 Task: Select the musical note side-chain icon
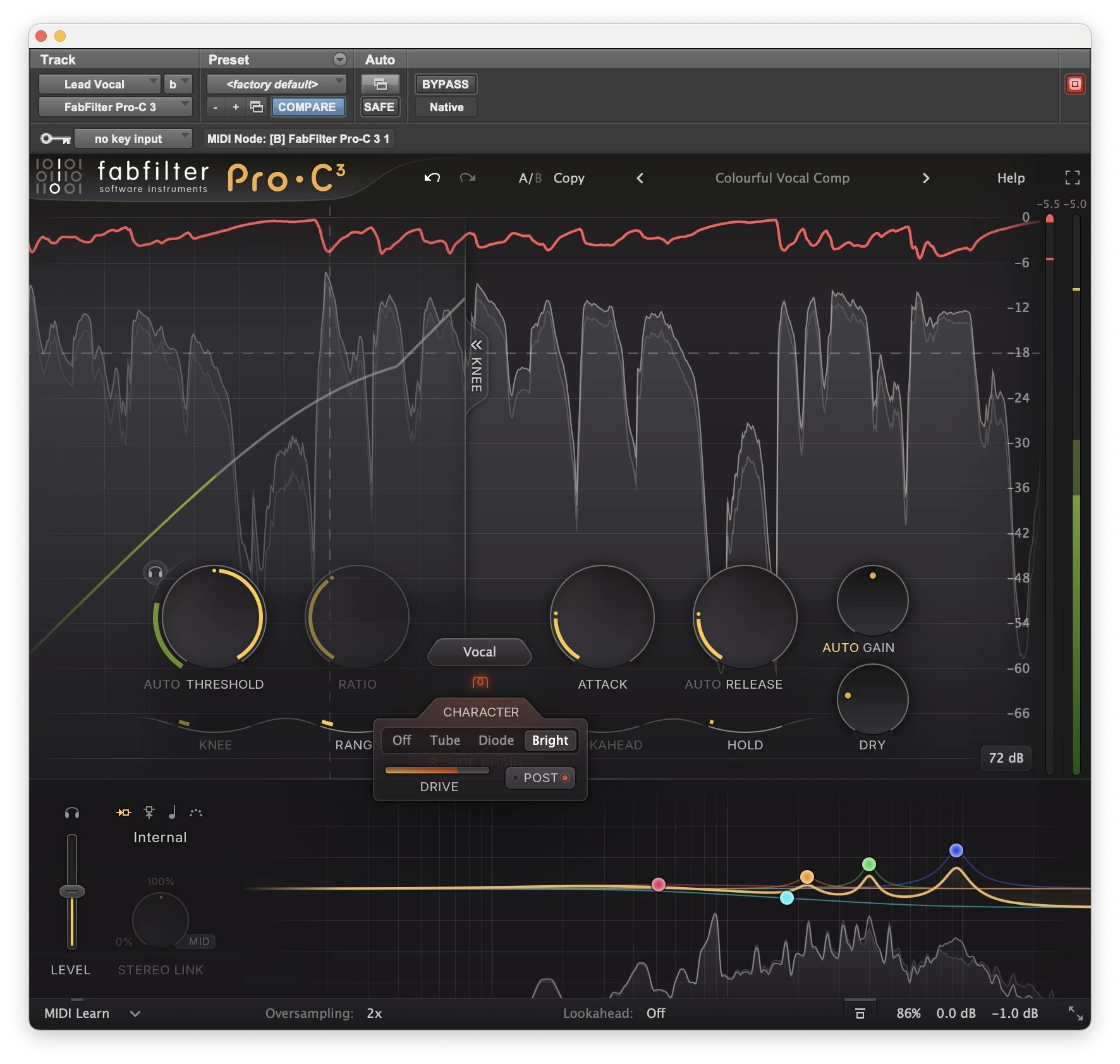coord(172,813)
